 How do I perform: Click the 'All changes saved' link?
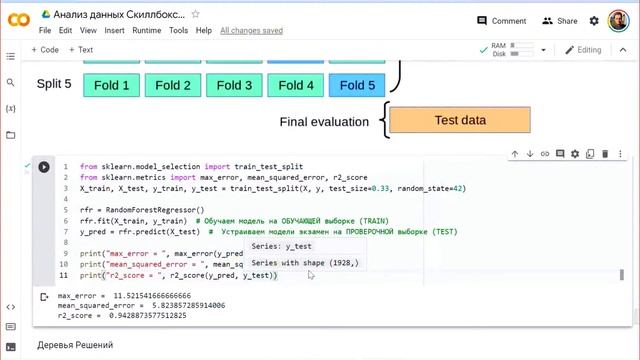251,30
